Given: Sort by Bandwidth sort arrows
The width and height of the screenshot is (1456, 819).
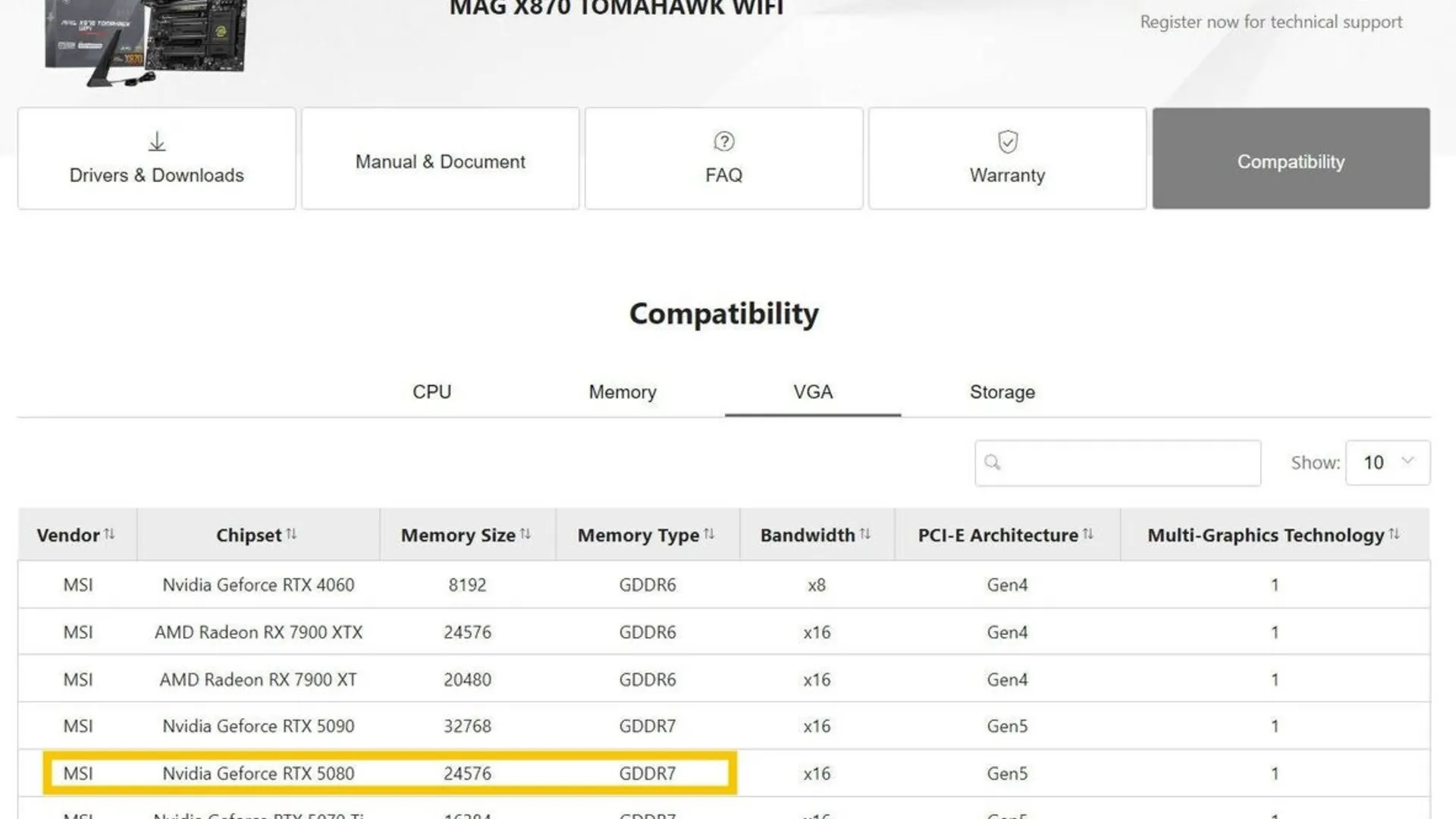Looking at the screenshot, I should tap(865, 534).
